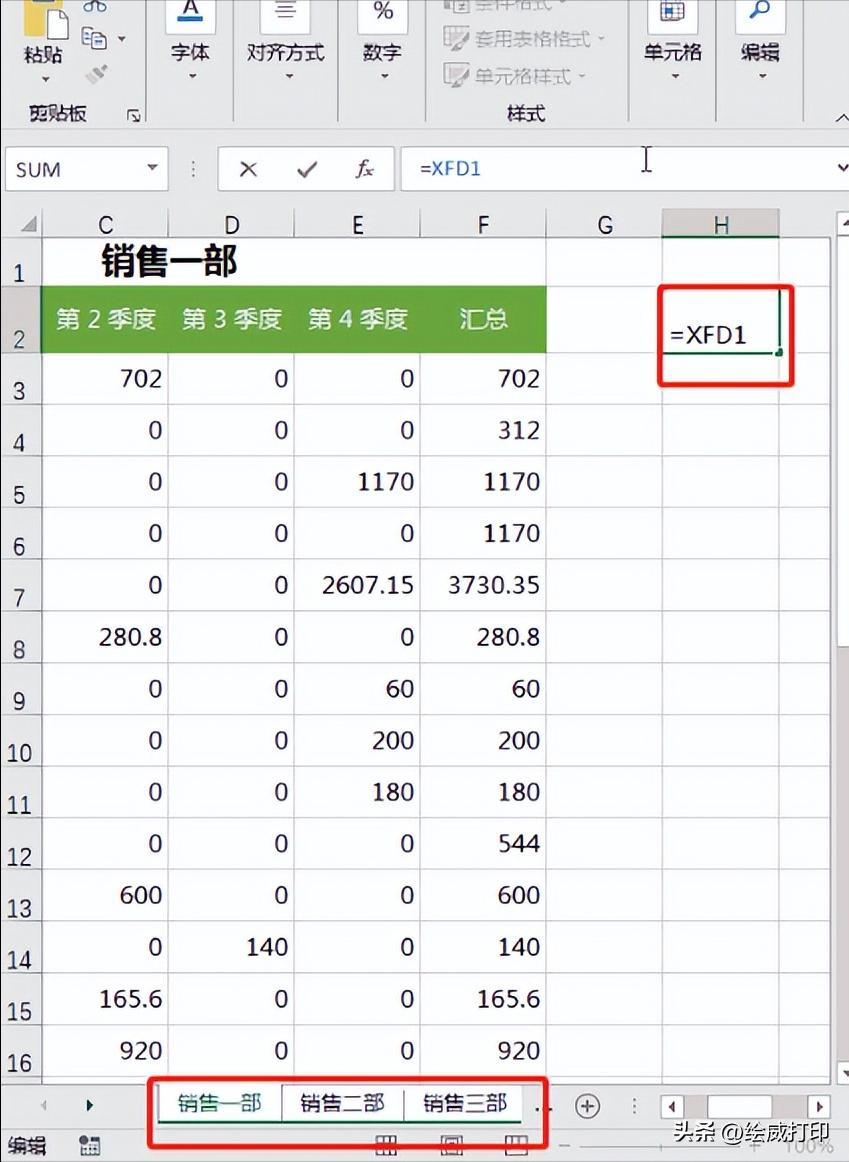
Task: Switch to the 销售二部 sheet tab
Action: [x=344, y=1103]
